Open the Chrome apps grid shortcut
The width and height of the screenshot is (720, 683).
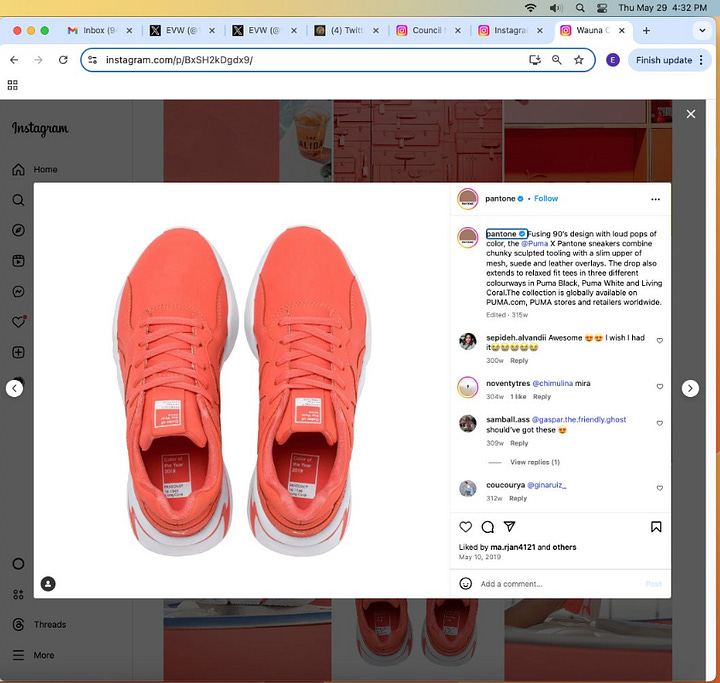click(12, 85)
